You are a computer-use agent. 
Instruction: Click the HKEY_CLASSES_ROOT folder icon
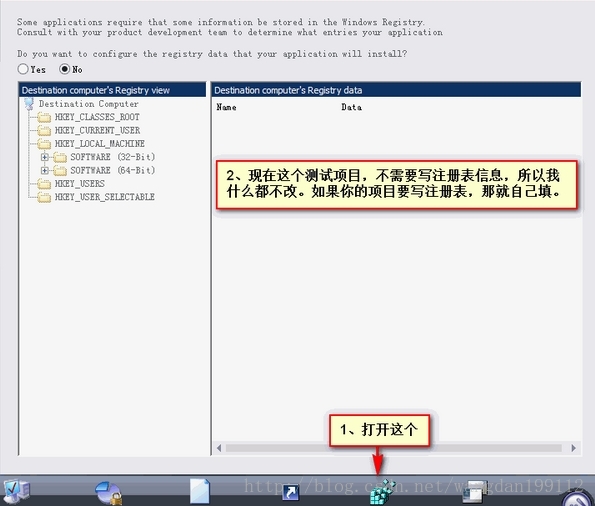(x=44, y=117)
